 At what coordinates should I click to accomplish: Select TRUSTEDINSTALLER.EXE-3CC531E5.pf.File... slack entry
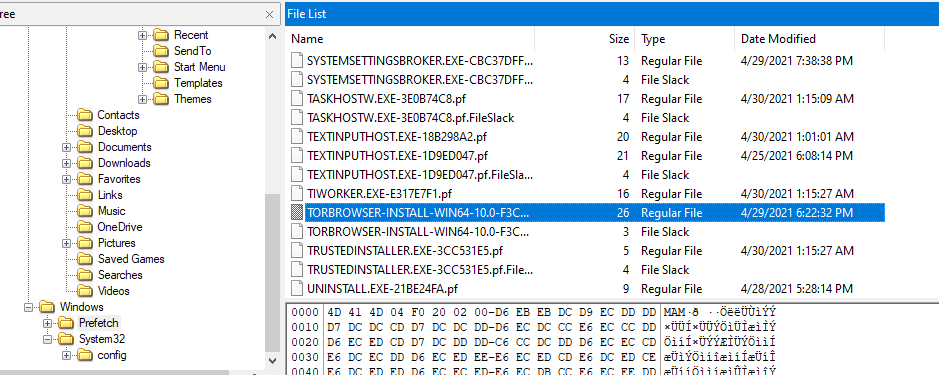point(419,270)
